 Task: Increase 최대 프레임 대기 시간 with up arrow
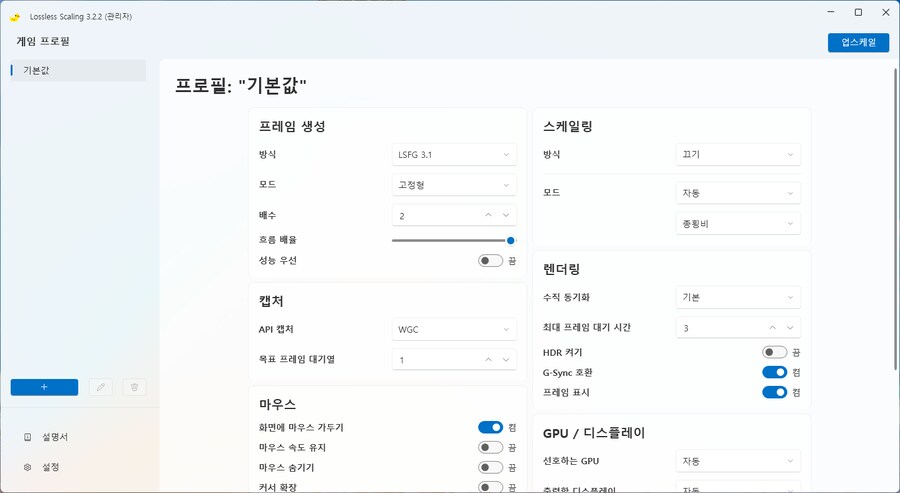pos(773,328)
